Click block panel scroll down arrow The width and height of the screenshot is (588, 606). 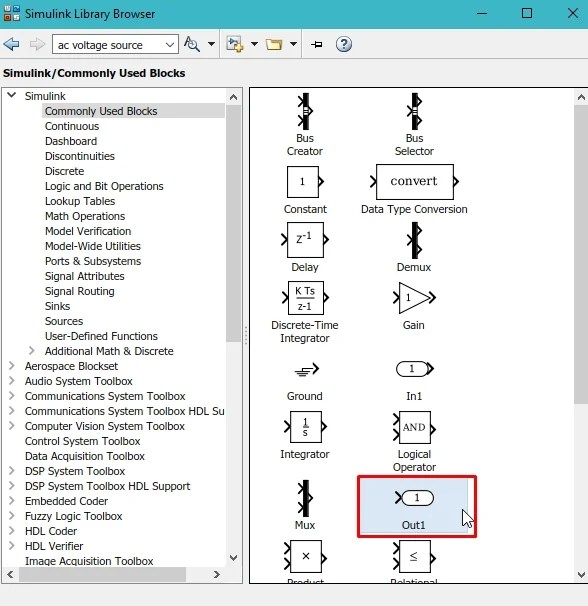click(x=581, y=575)
